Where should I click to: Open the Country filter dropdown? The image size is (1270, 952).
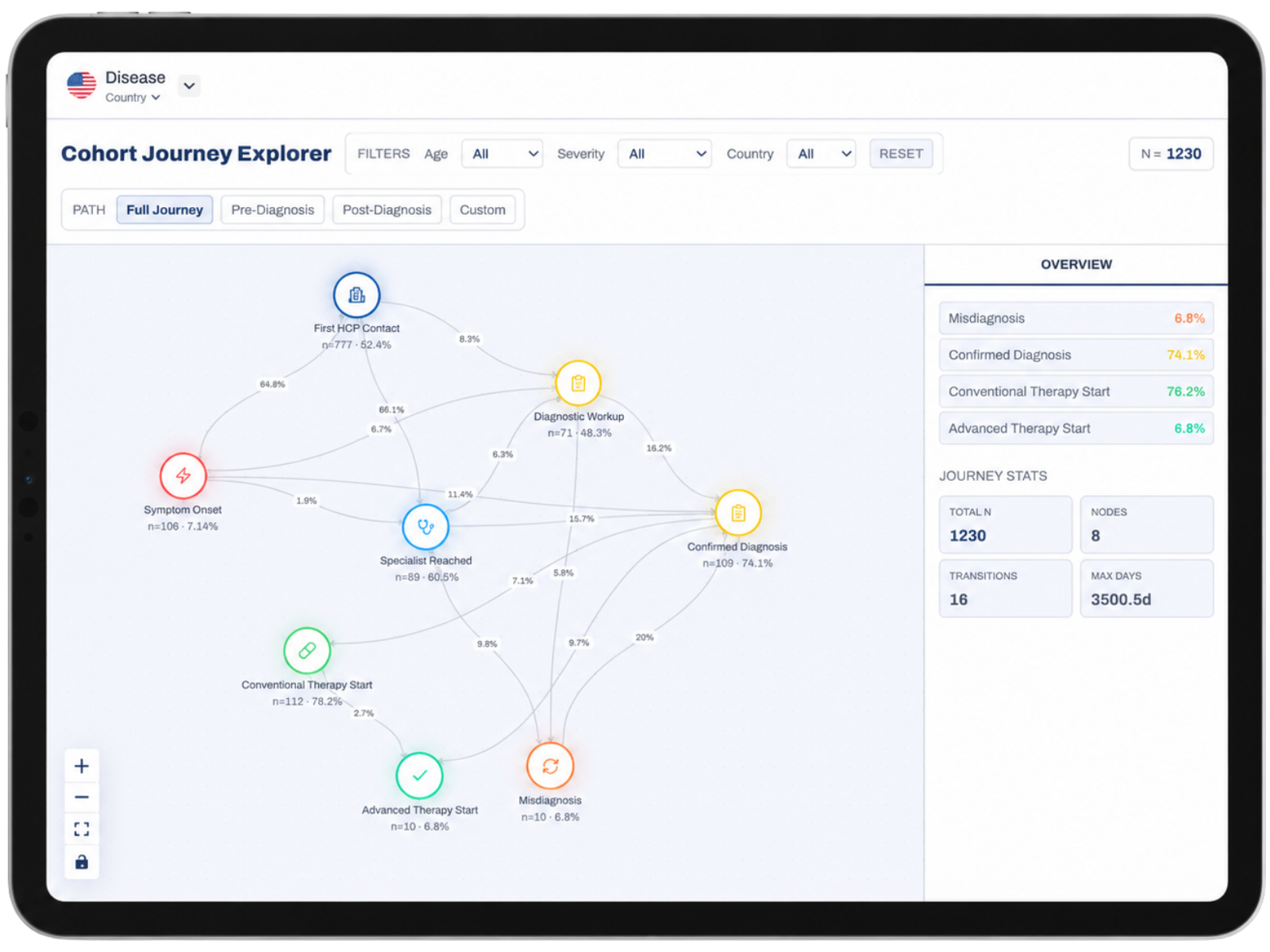tap(821, 154)
